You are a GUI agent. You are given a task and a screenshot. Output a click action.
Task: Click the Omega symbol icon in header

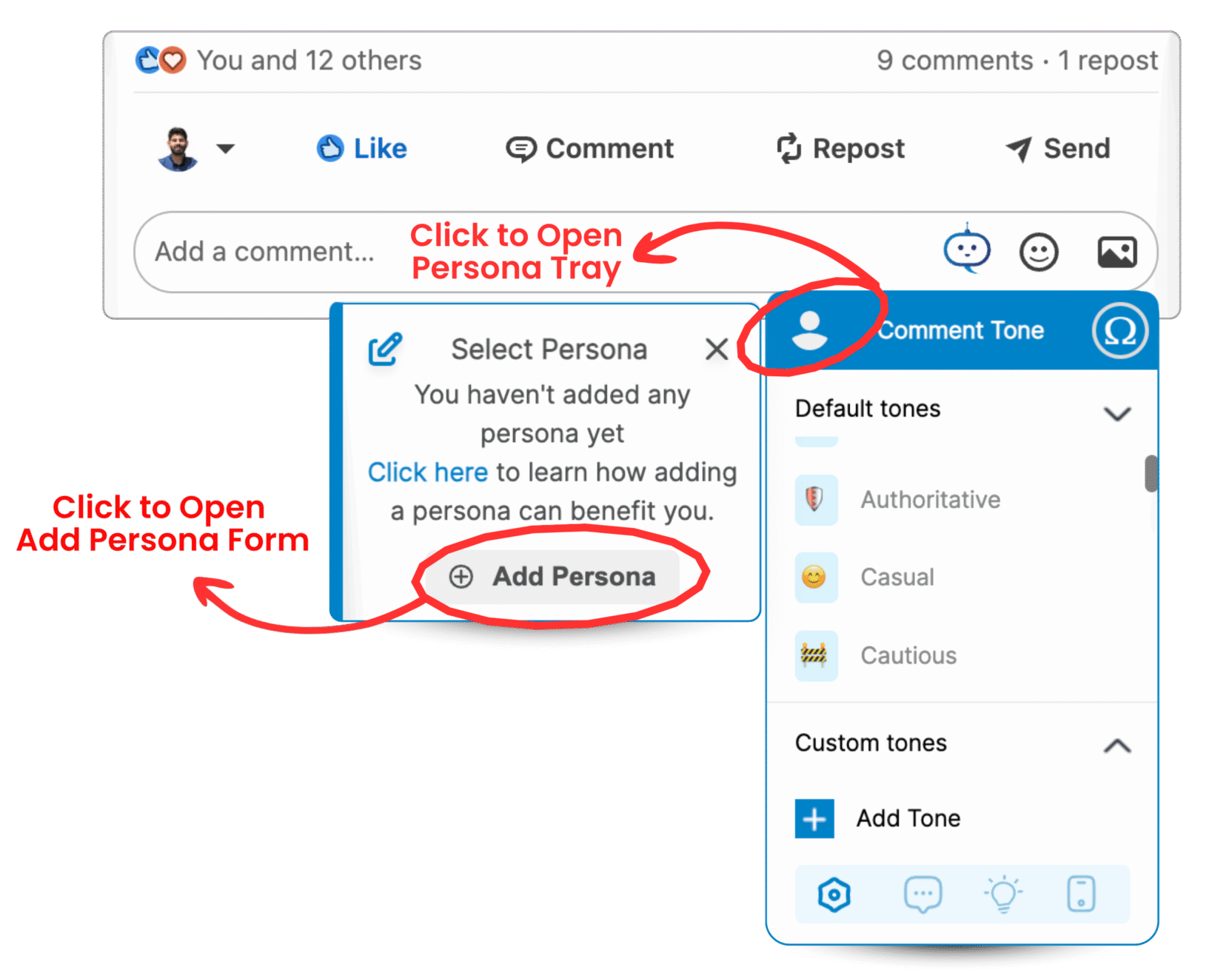click(1119, 330)
